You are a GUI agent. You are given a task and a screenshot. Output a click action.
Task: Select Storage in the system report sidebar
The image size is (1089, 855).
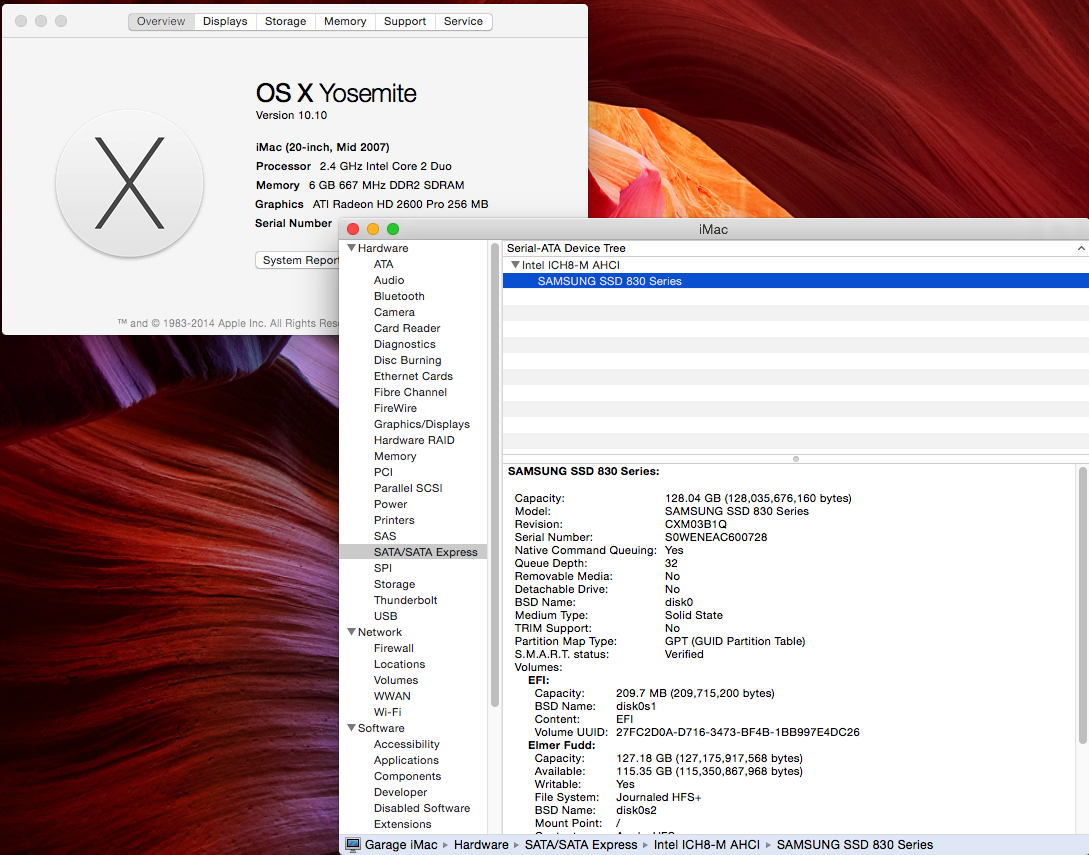(x=394, y=584)
